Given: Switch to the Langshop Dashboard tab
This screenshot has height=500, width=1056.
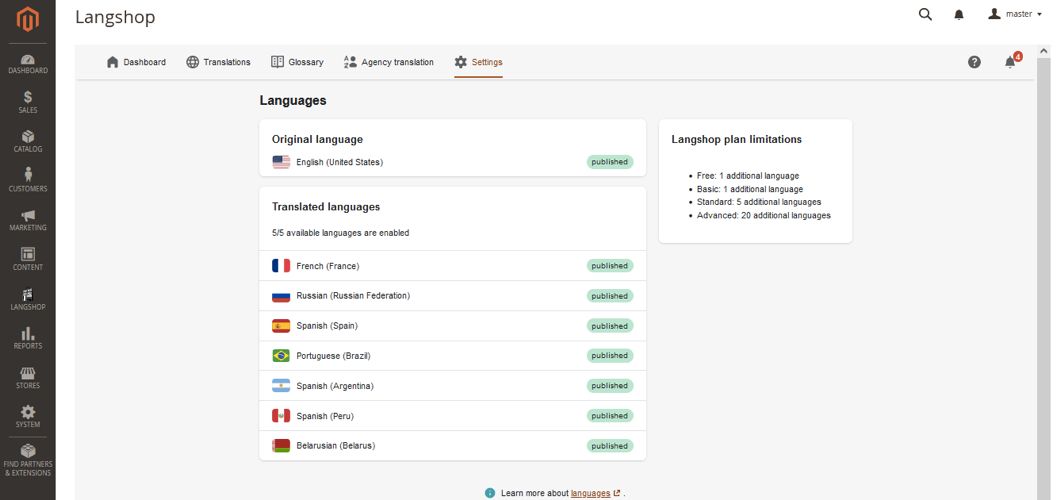Looking at the screenshot, I should click(x=136, y=62).
